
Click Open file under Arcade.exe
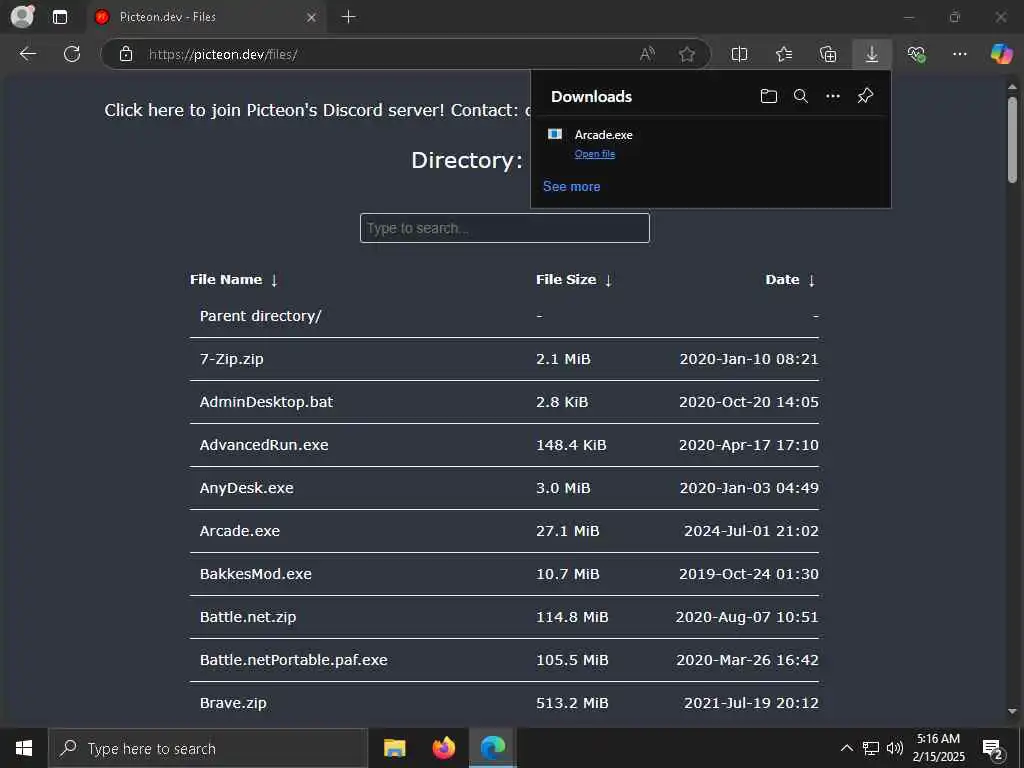[594, 154]
